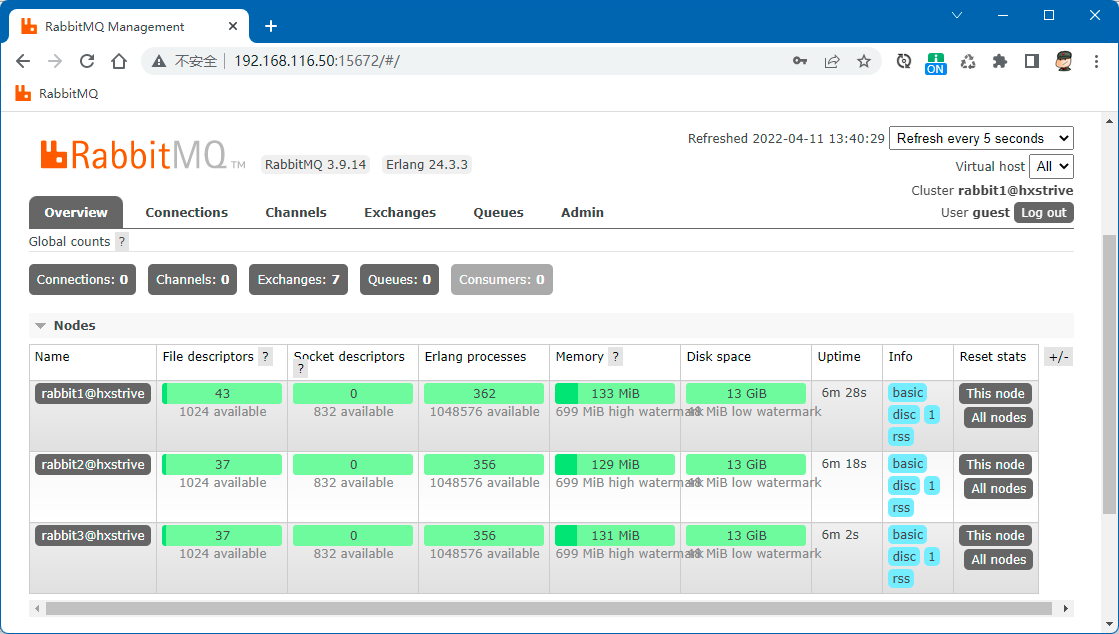
Task: Reset stats for This node on rabbit2
Action: click(x=995, y=464)
